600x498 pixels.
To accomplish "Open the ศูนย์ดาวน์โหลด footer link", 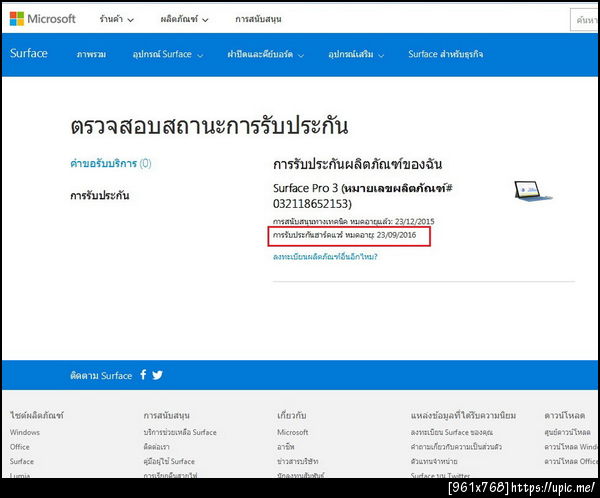I will 567,432.
